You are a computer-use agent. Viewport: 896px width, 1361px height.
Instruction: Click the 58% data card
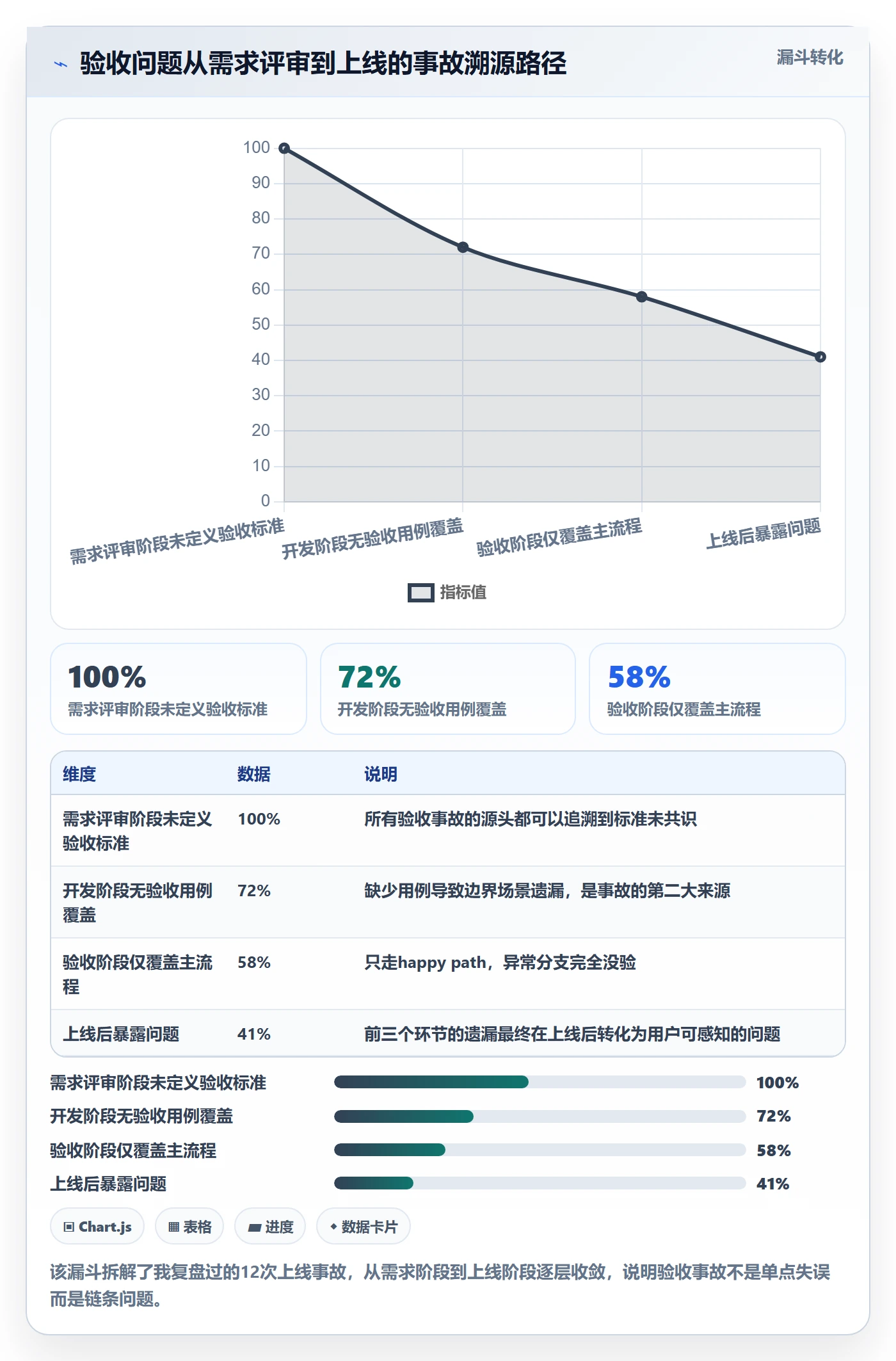(x=717, y=689)
